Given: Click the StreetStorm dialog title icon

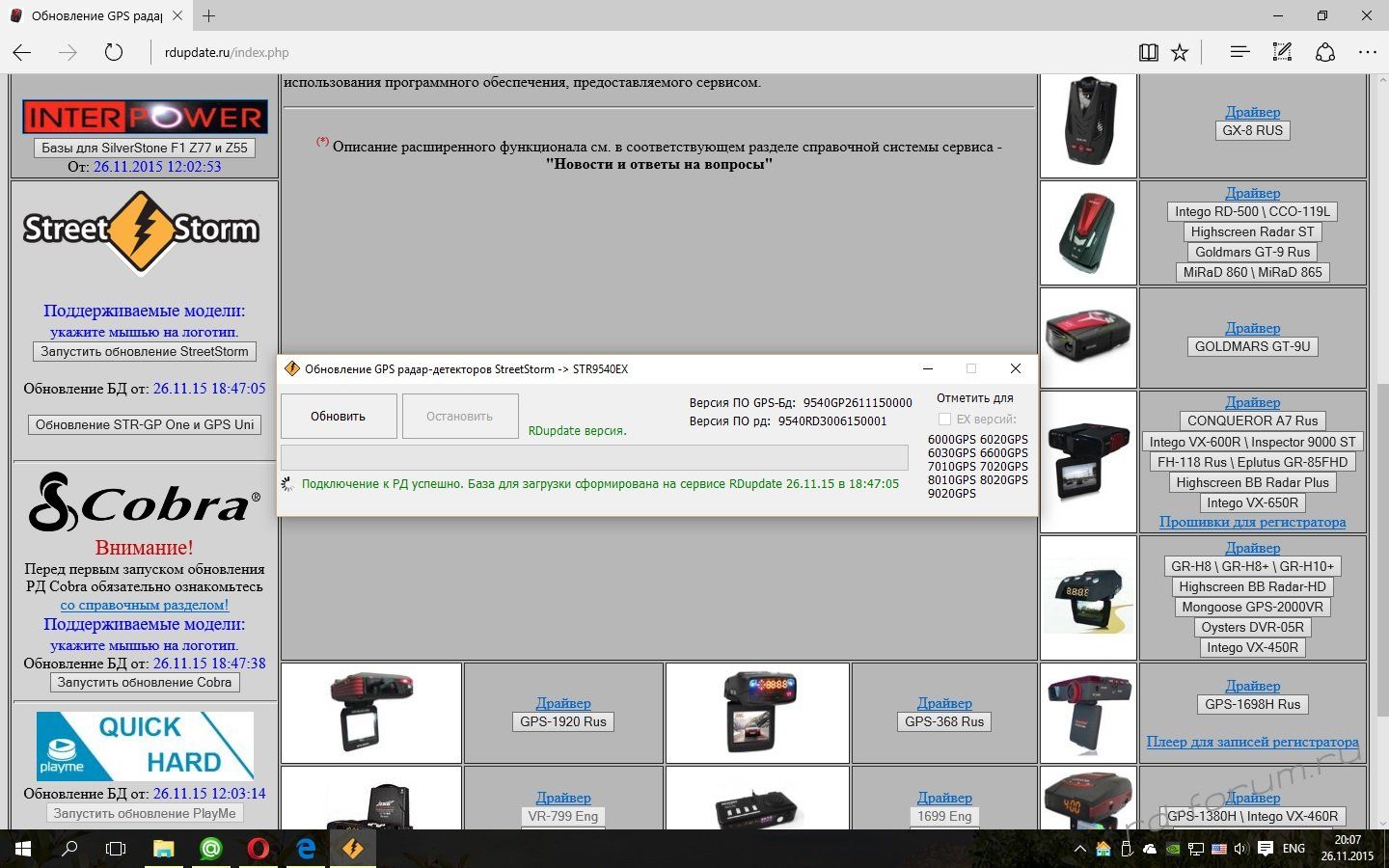Looking at the screenshot, I should pos(292,368).
